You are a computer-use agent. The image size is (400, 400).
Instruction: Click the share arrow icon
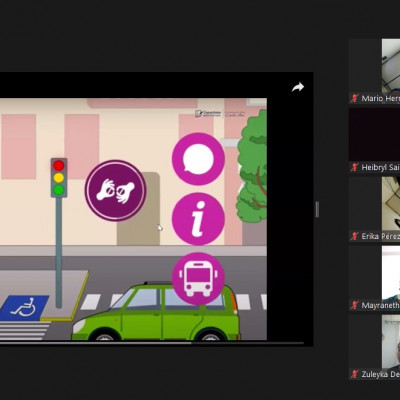click(x=298, y=87)
